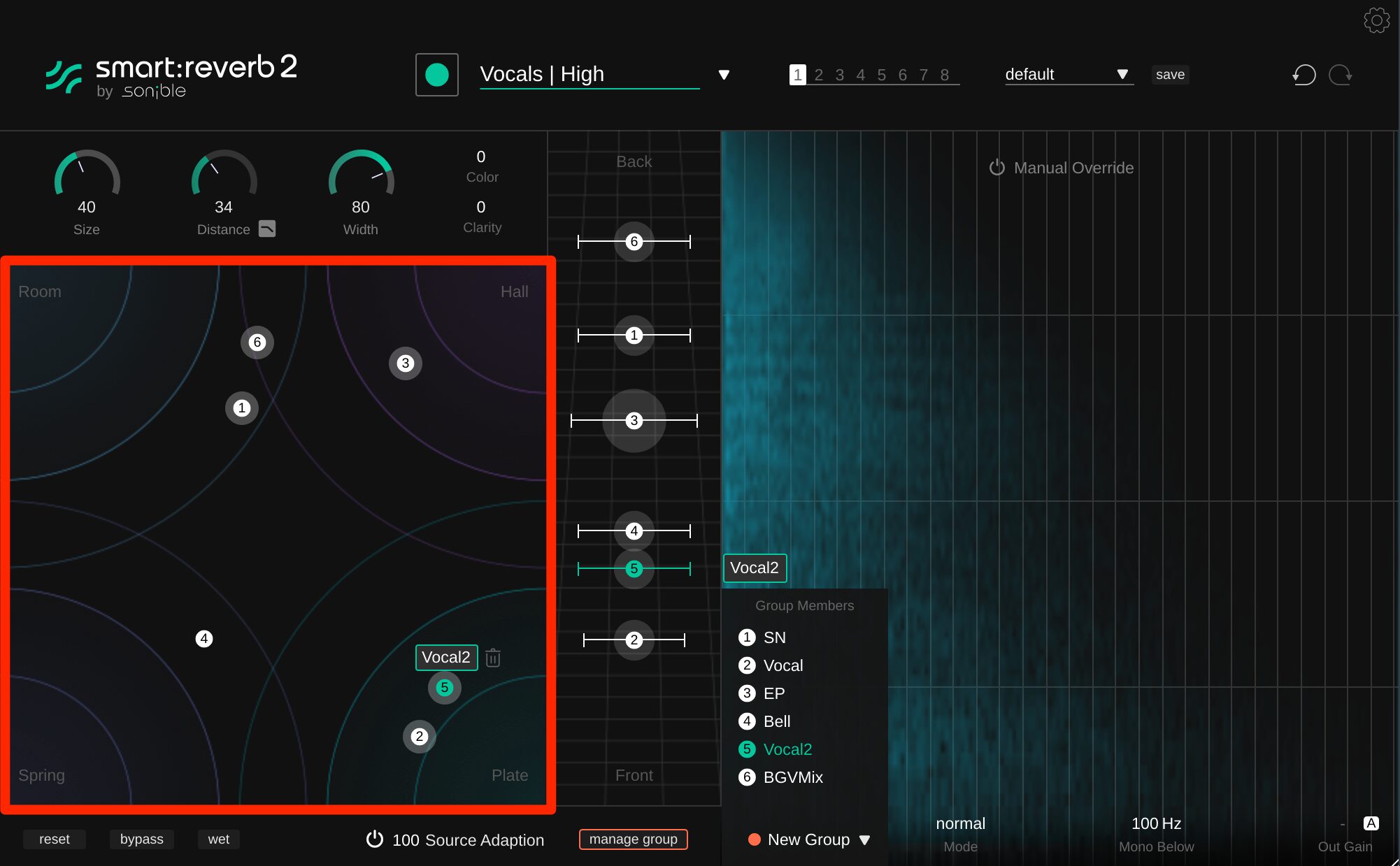1400x866 pixels.
Task: Click the save preset button
Action: pyautogui.click(x=1170, y=74)
